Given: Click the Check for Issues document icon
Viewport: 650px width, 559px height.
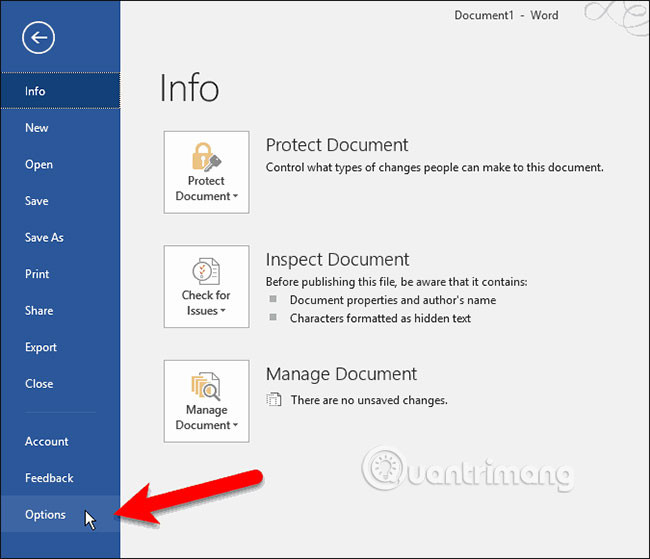Looking at the screenshot, I should 206,269.
